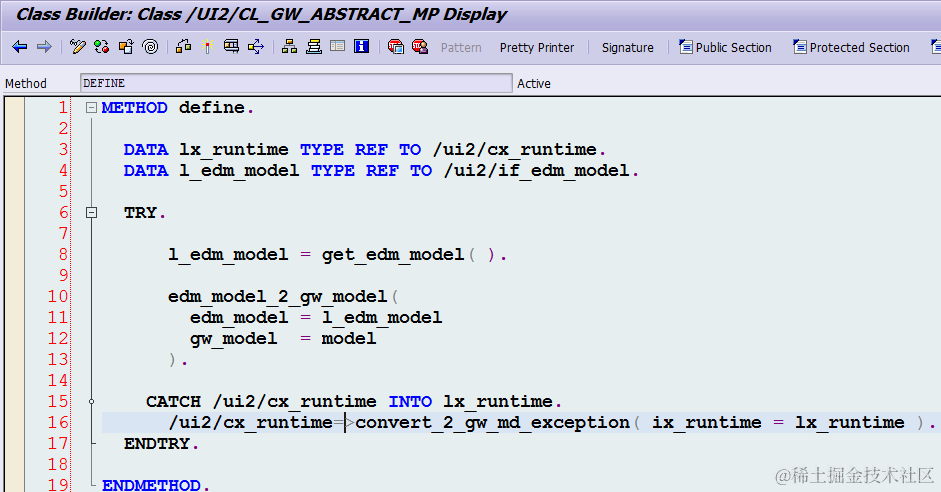Image resolution: width=941 pixels, height=492 pixels.
Task: Set a session breakpoint with the stop icon
Action: 395,47
